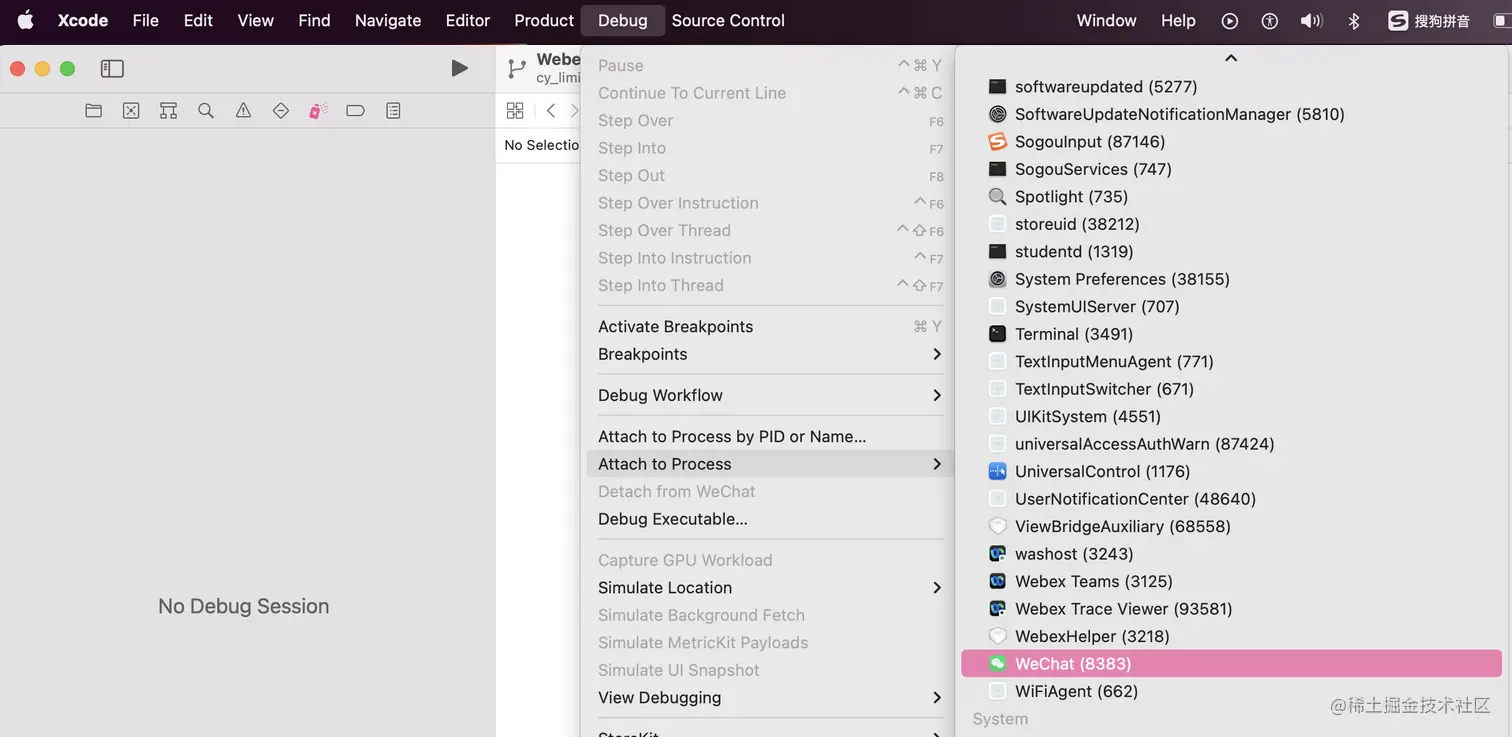The height and width of the screenshot is (737, 1512).
Task: Toggle Activate Breakpoints in Debug menu
Action: click(x=675, y=327)
